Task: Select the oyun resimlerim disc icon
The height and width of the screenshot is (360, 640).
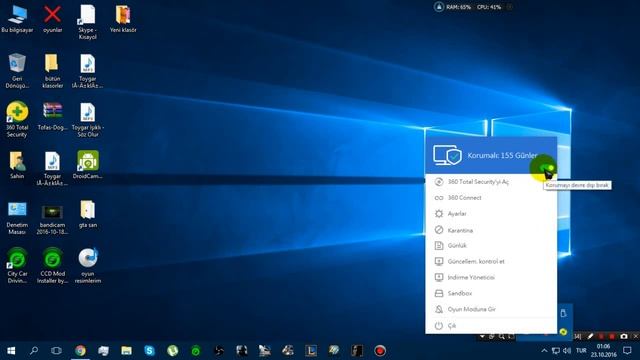Action: click(87, 266)
